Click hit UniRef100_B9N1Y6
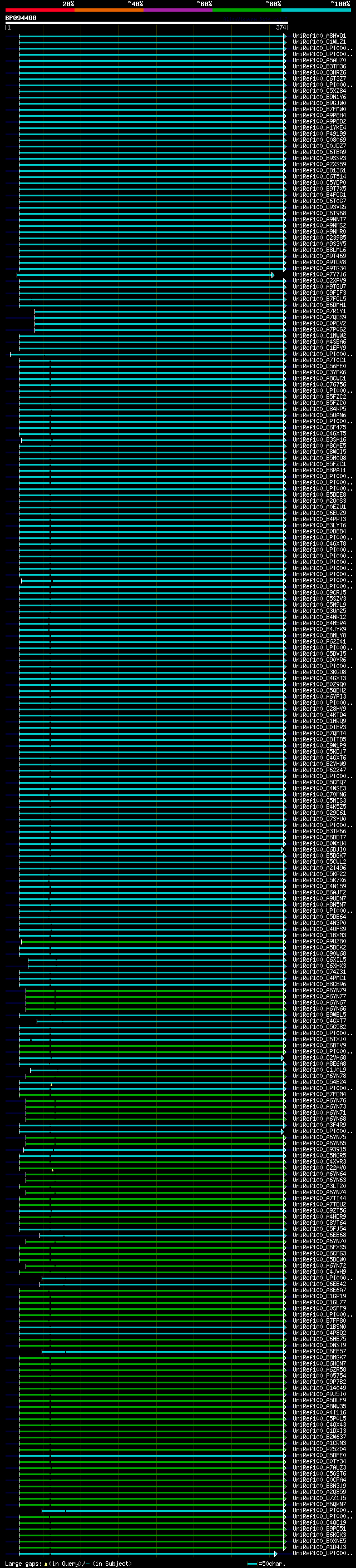The image size is (356, 1568). coord(319,97)
